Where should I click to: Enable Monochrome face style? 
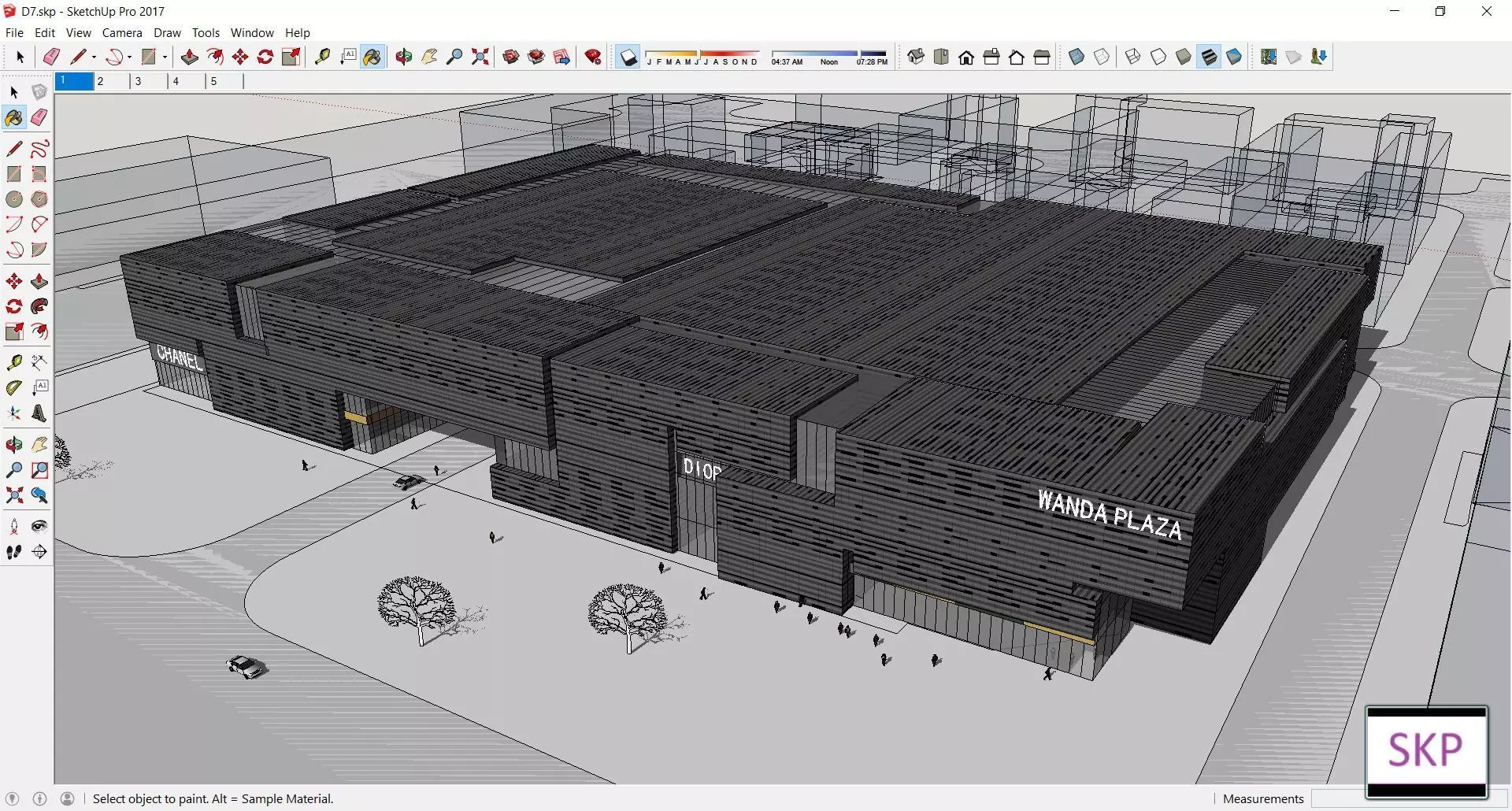click(1234, 57)
